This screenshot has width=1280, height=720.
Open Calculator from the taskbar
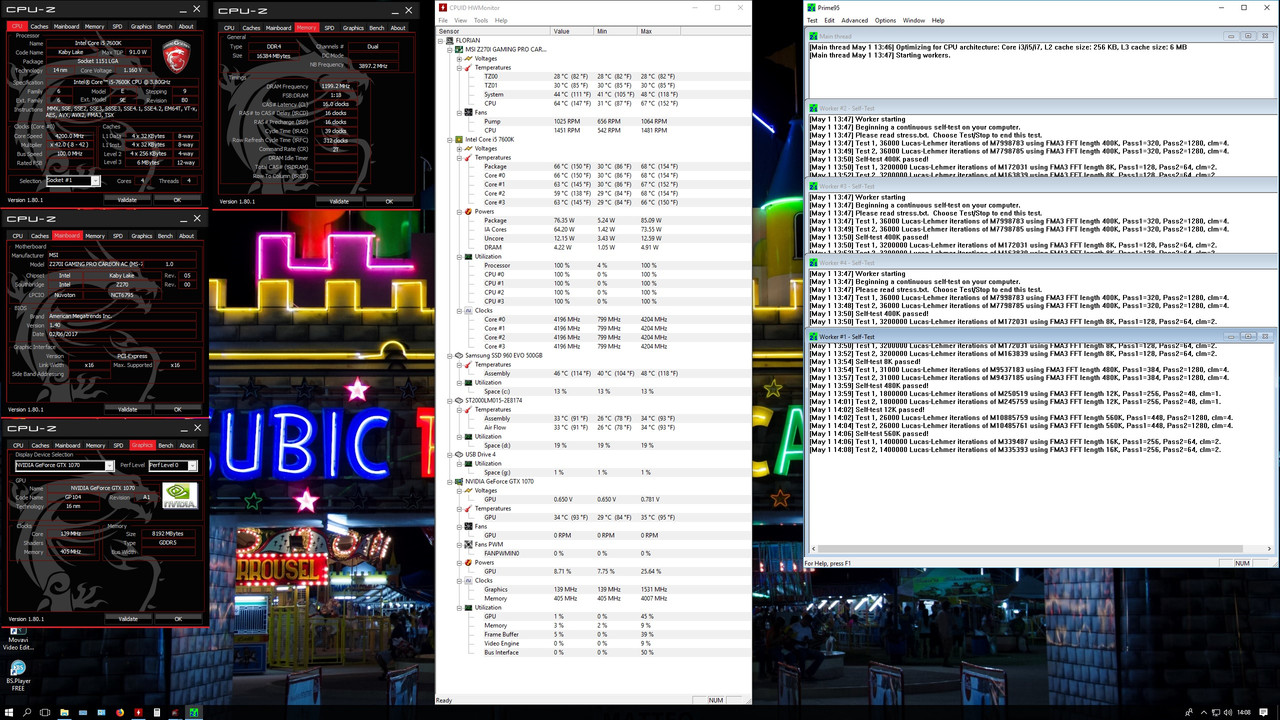click(156, 712)
